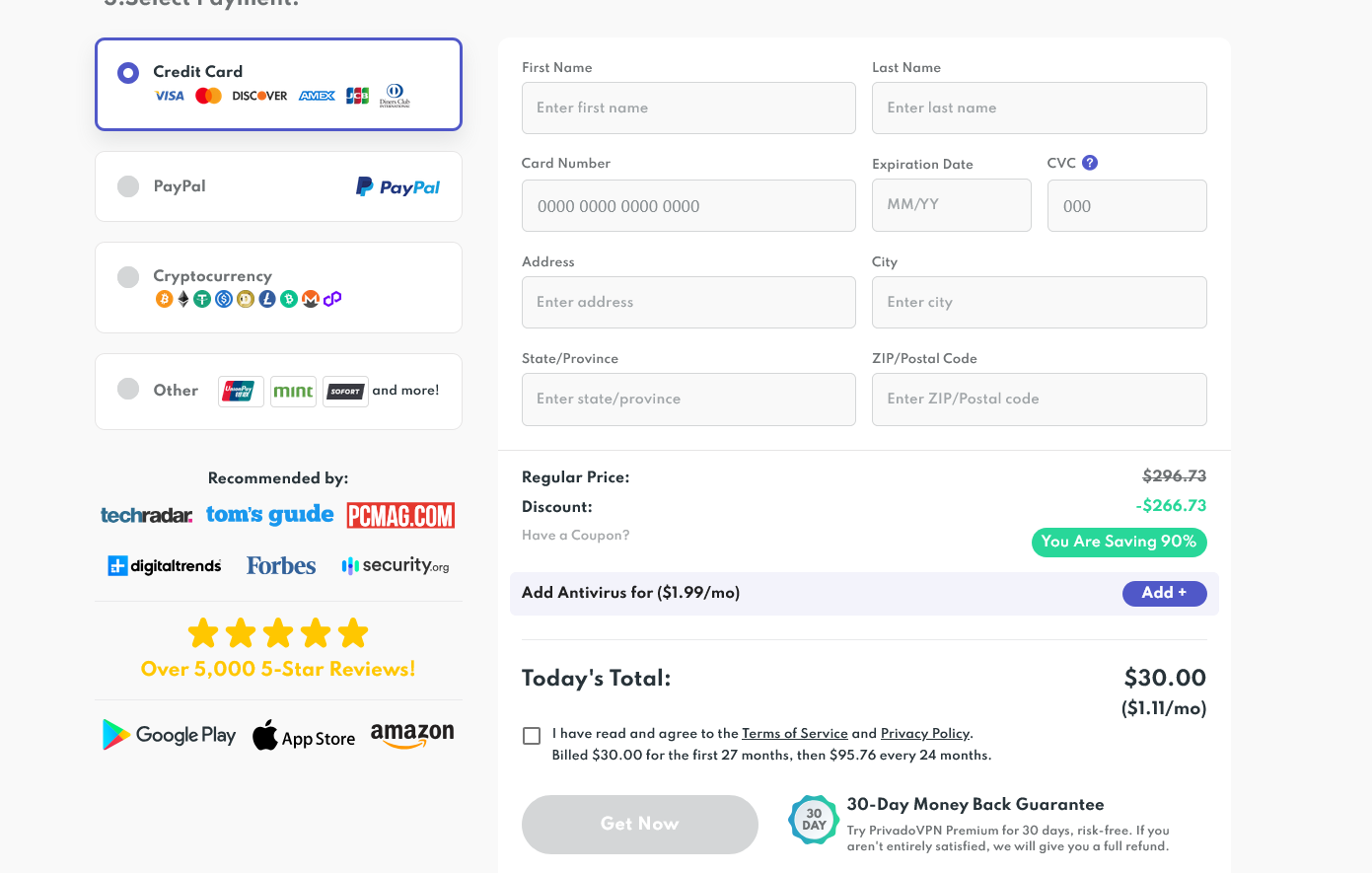1372x873 pixels.
Task: Click the Have a Coupon link
Action: pos(575,536)
